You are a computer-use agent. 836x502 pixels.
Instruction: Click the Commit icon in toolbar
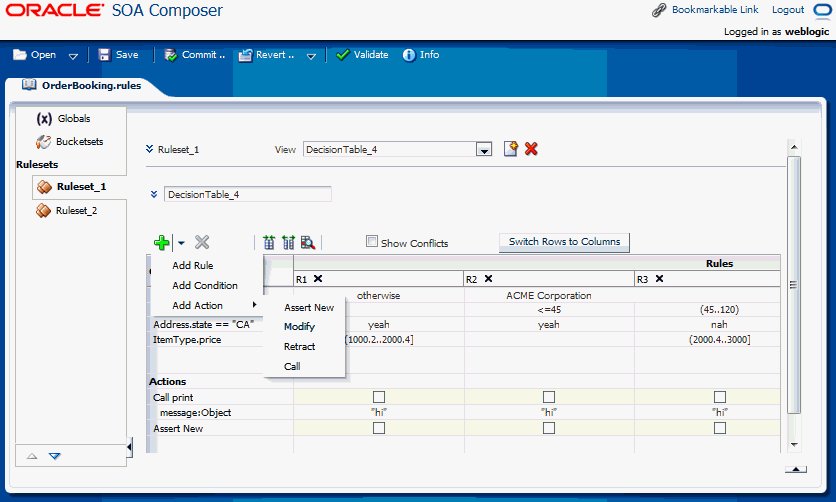171,55
